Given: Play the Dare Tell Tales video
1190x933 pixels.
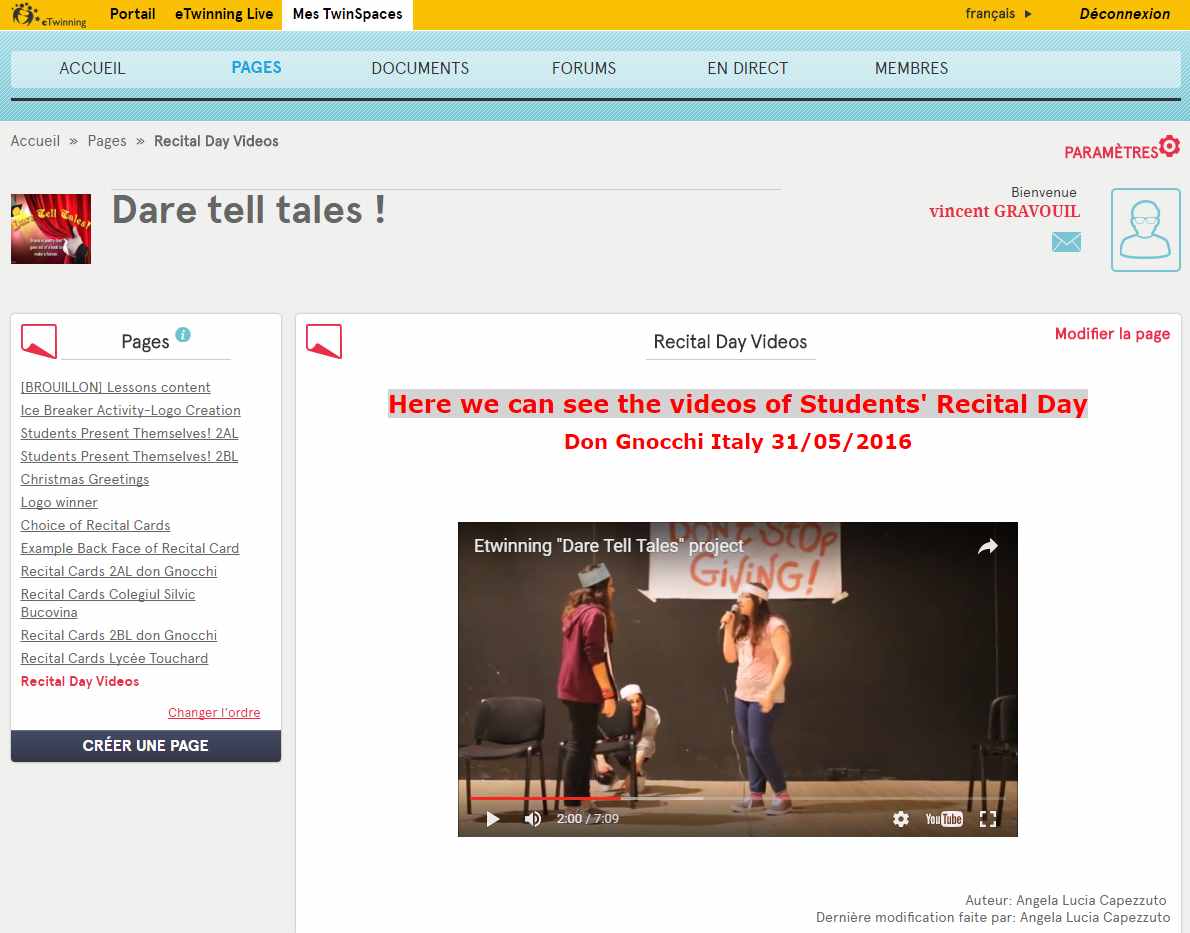Looking at the screenshot, I should tap(492, 819).
